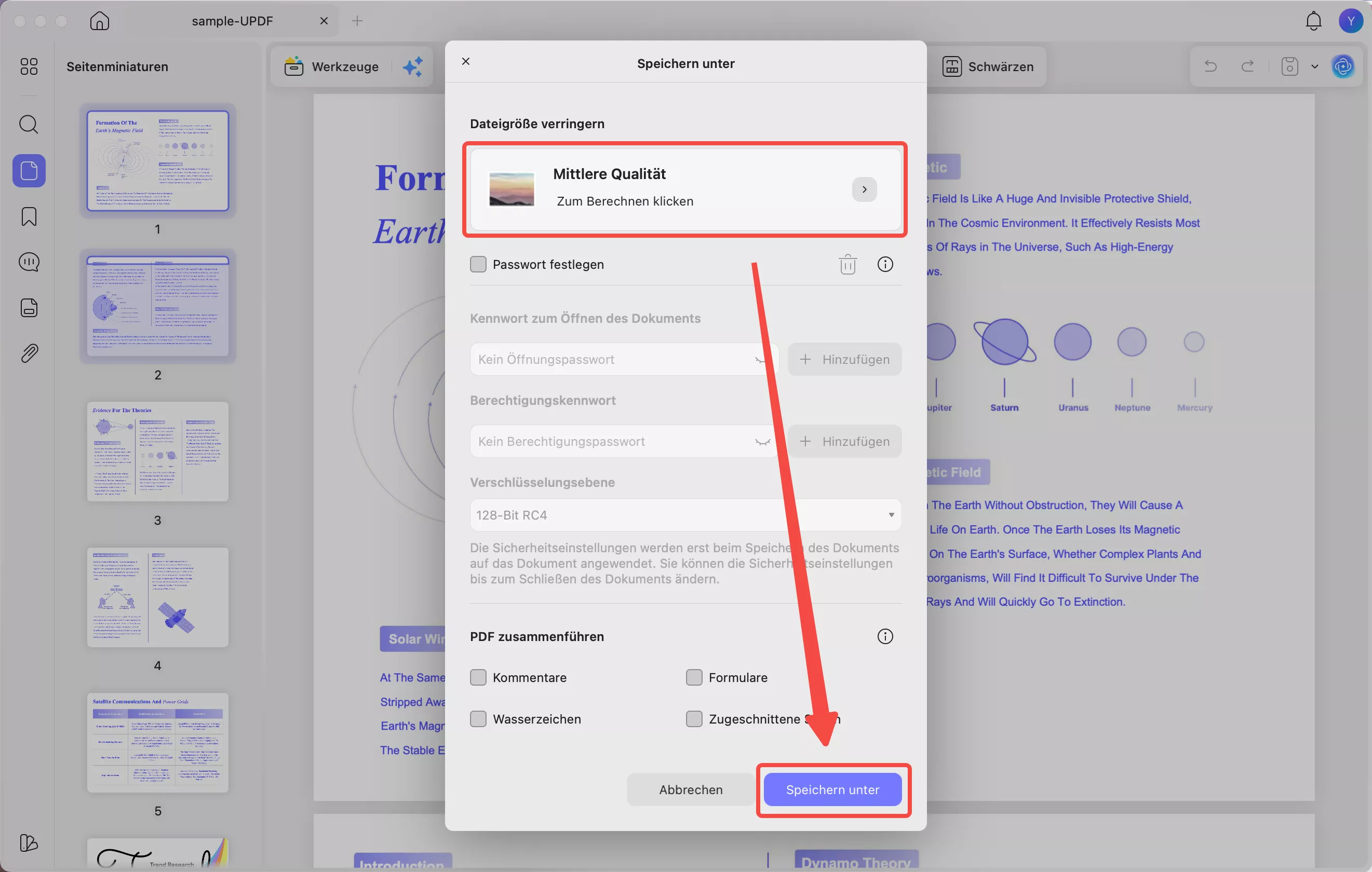Viewport: 1372px width, 872px height.
Task: Open the search icon in left sidebar
Action: (29, 124)
